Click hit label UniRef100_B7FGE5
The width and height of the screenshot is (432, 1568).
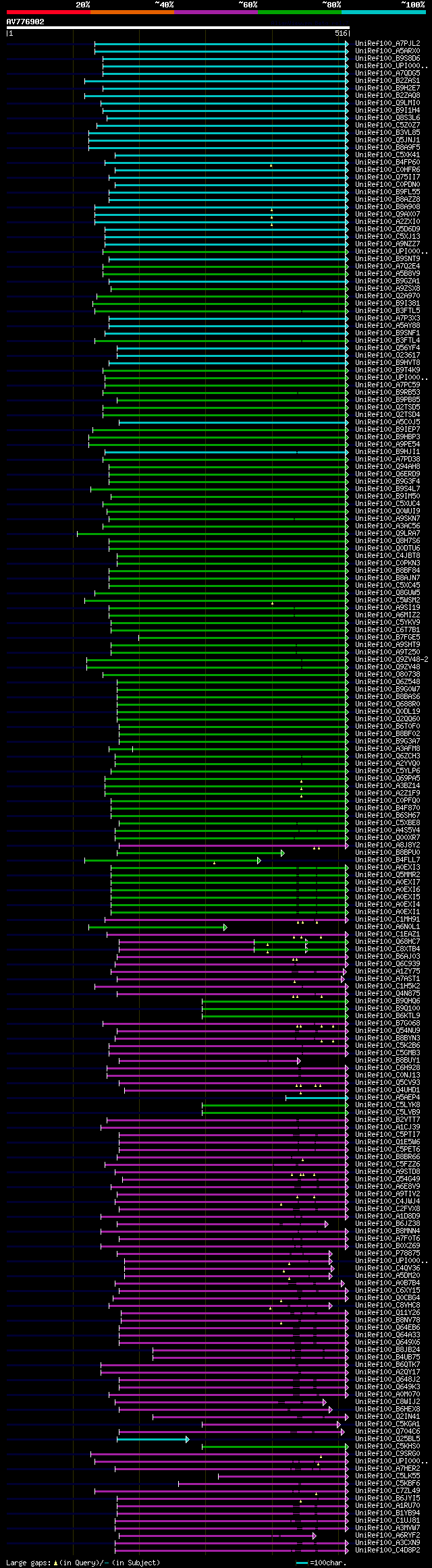click(x=387, y=638)
